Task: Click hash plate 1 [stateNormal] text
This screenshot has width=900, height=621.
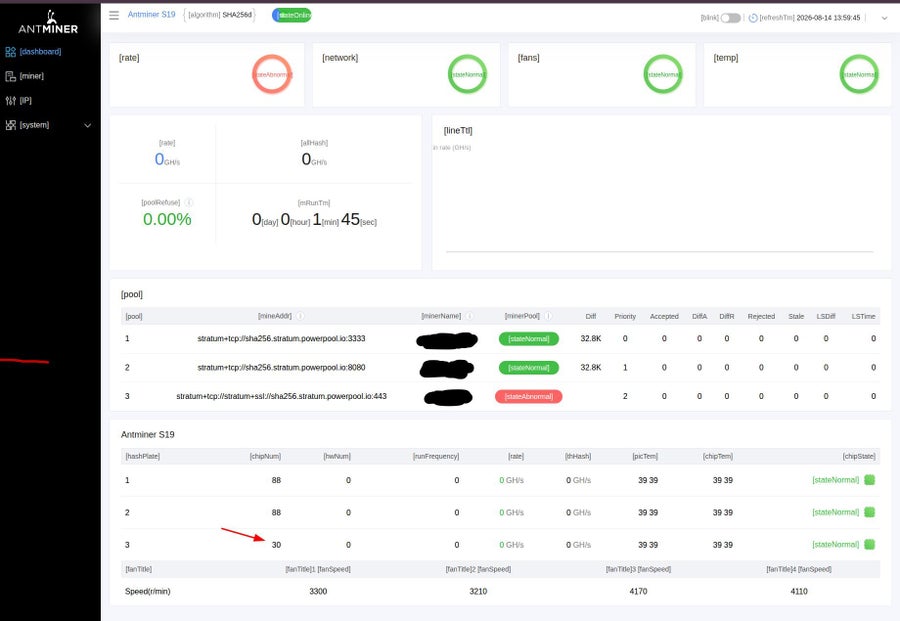Action: (836, 480)
